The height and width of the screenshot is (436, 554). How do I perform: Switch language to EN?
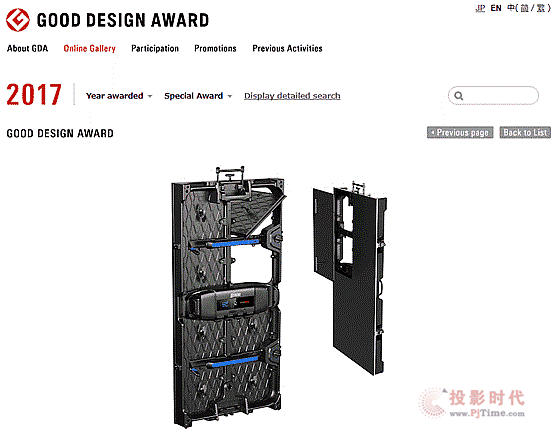point(496,8)
